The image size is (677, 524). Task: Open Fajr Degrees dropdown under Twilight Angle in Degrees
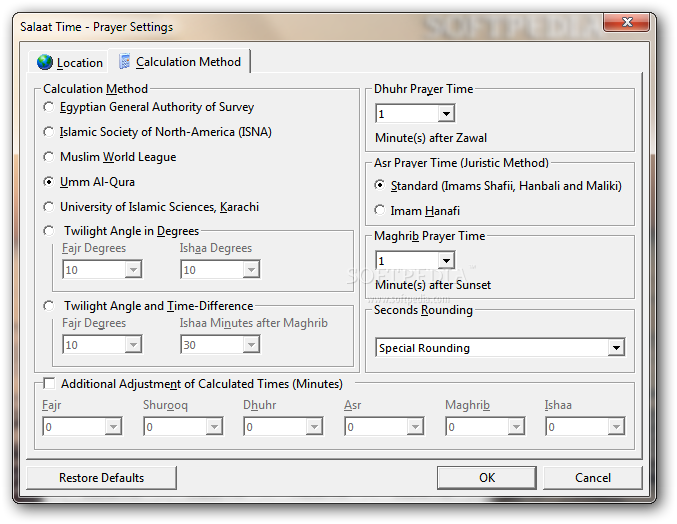[133, 270]
